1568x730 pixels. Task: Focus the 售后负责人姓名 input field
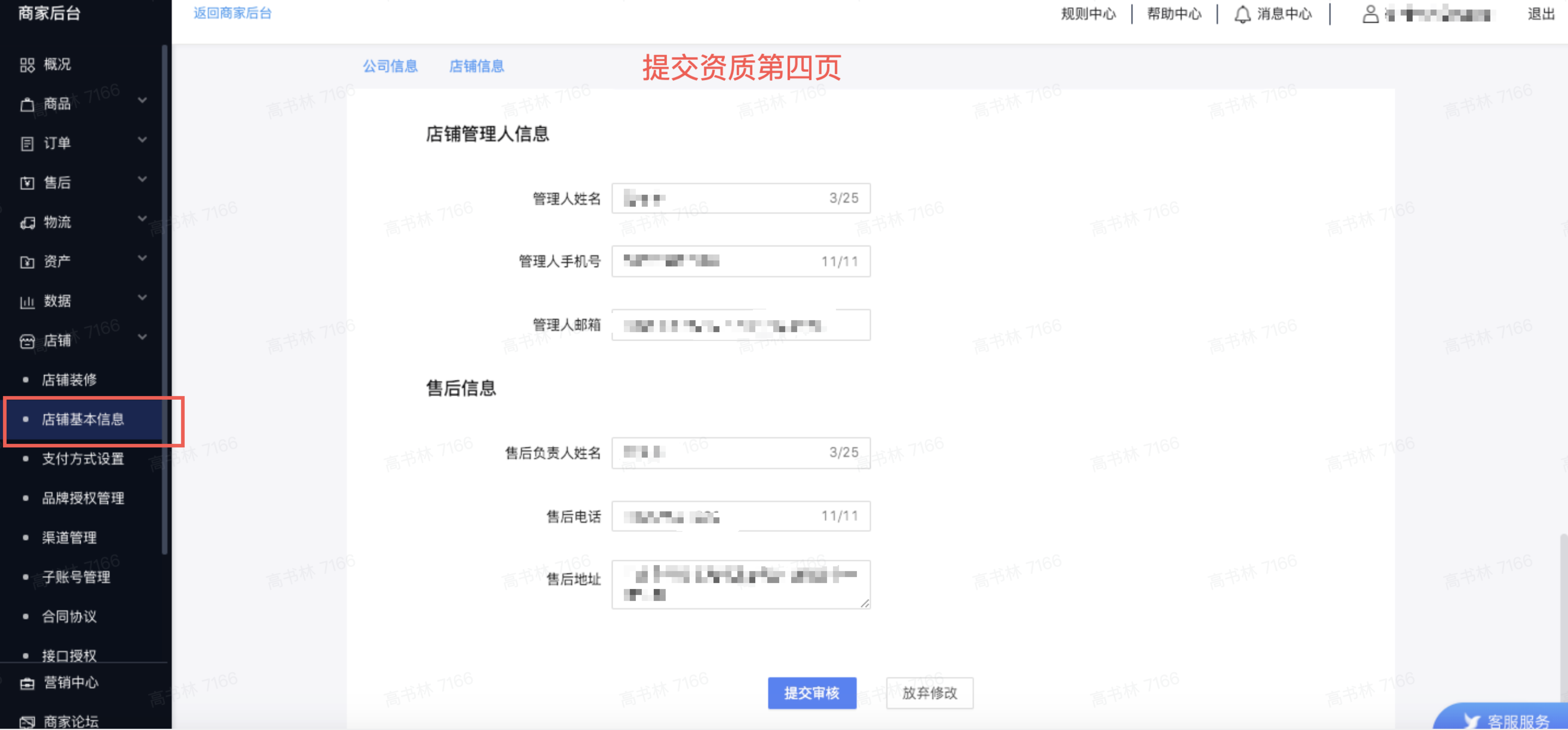point(741,453)
